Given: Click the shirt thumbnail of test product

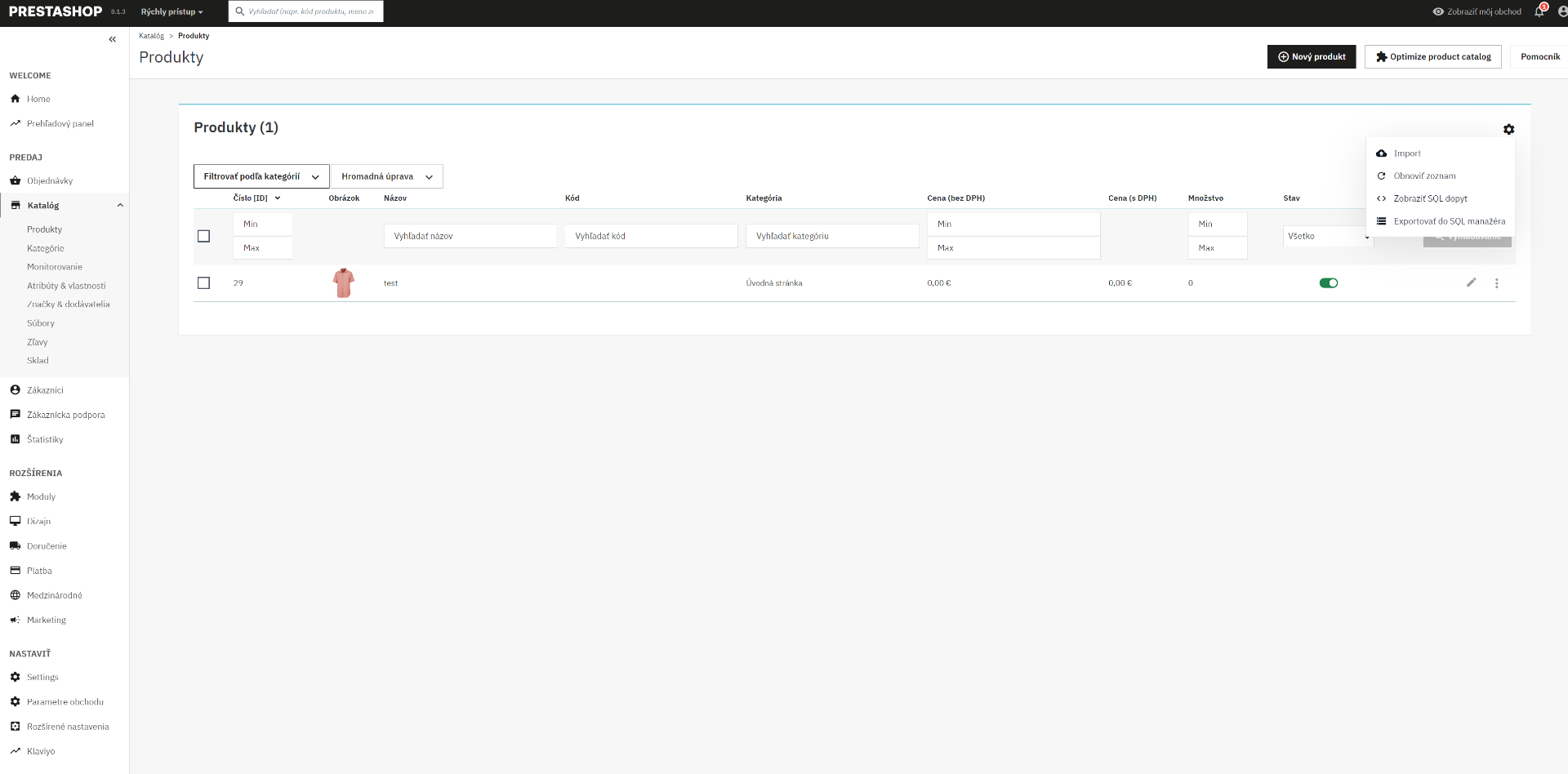Looking at the screenshot, I should tap(344, 282).
